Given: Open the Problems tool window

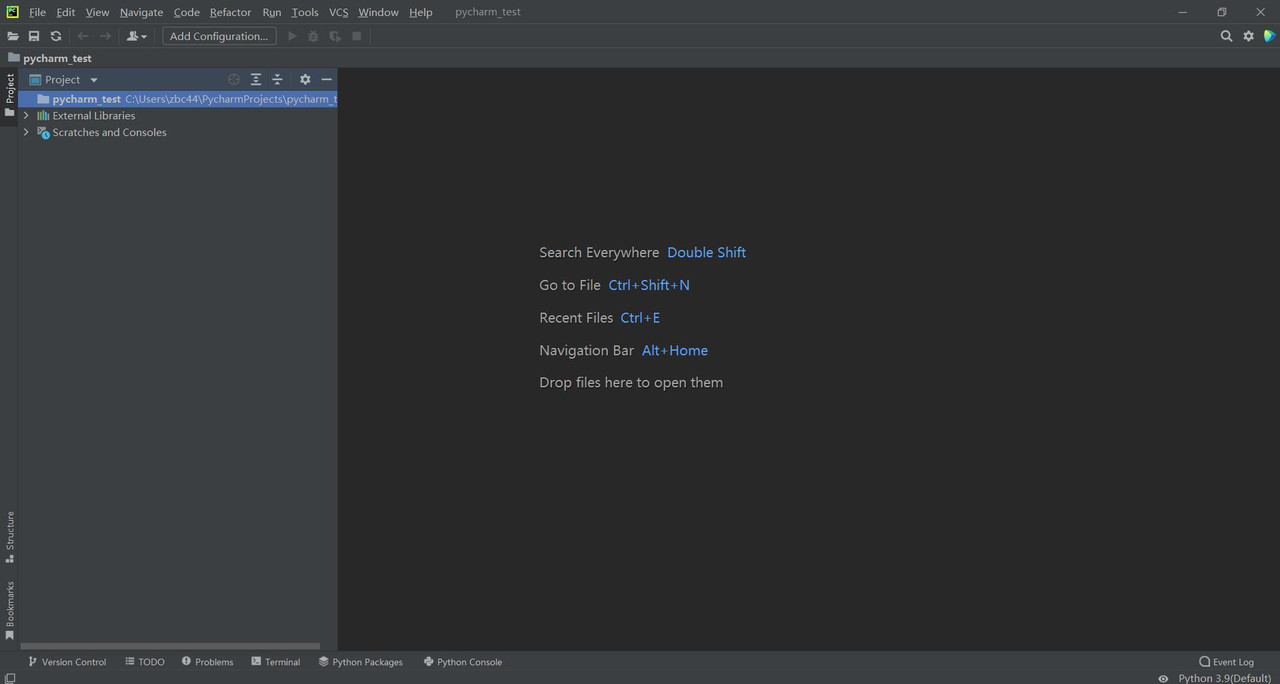Looking at the screenshot, I should tap(207, 662).
